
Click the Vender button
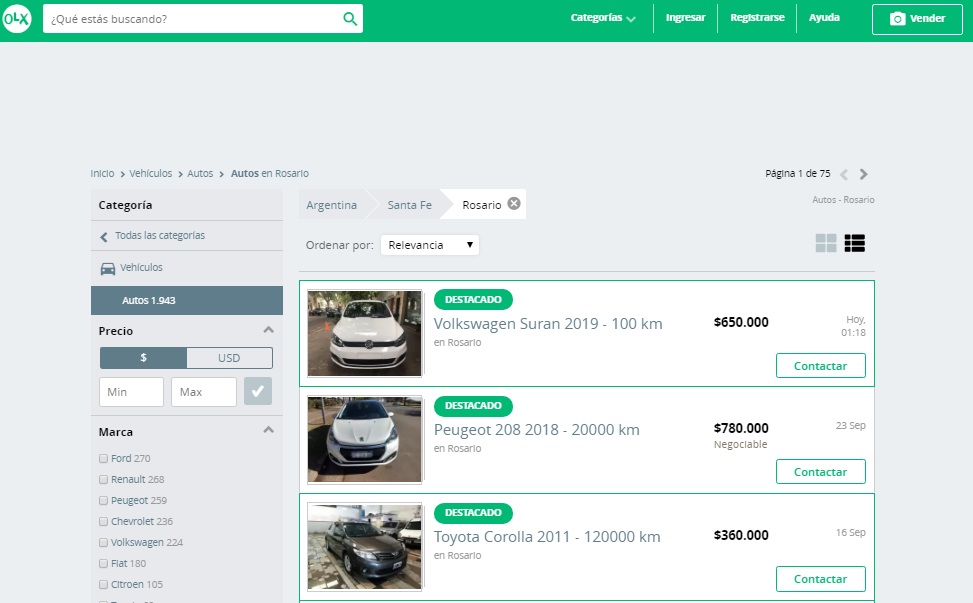(x=917, y=19)
